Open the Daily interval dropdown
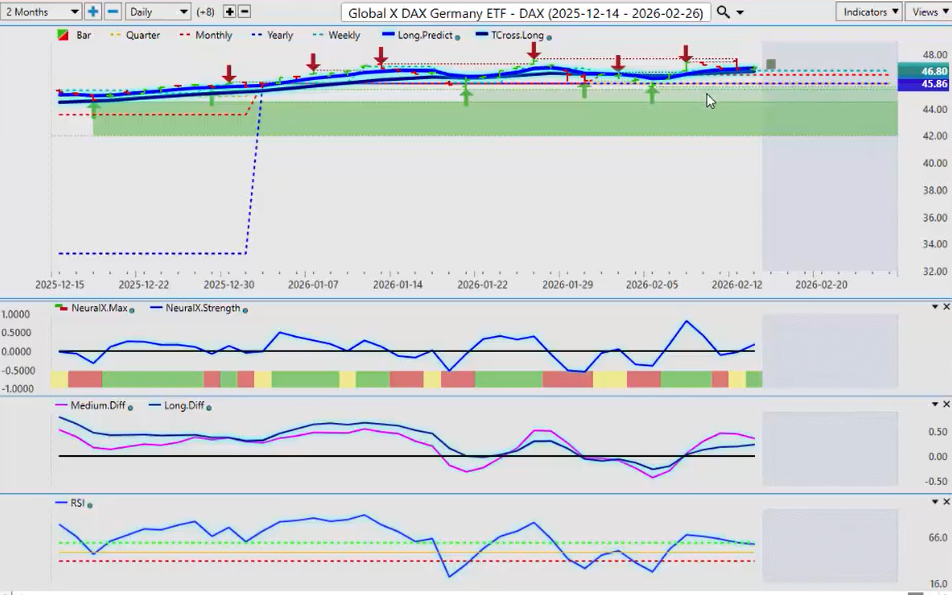 [x=158, y=12]
